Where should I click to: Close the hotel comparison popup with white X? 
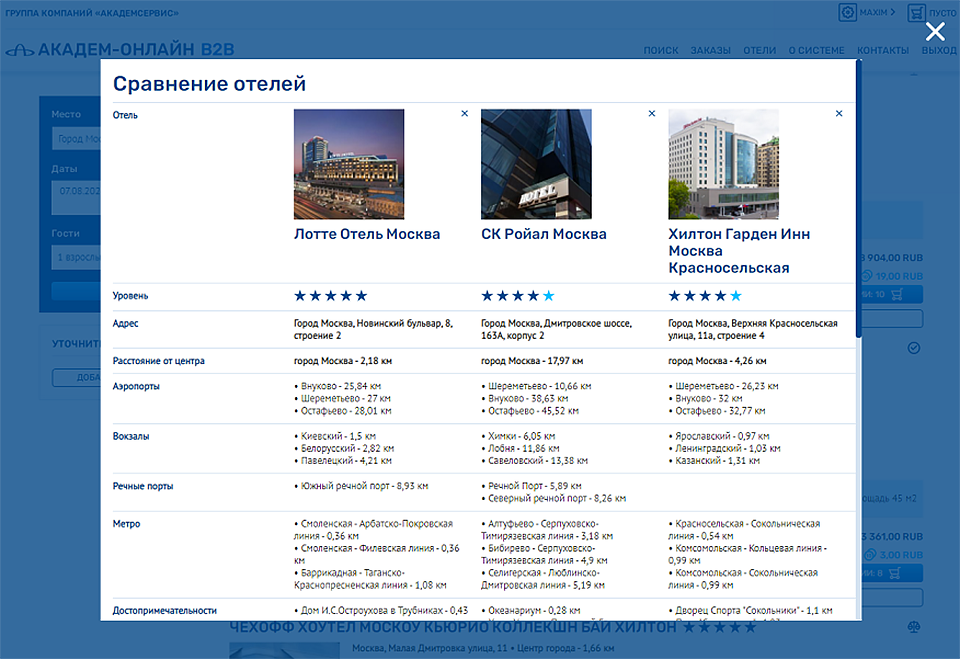[x=935, y=31]
